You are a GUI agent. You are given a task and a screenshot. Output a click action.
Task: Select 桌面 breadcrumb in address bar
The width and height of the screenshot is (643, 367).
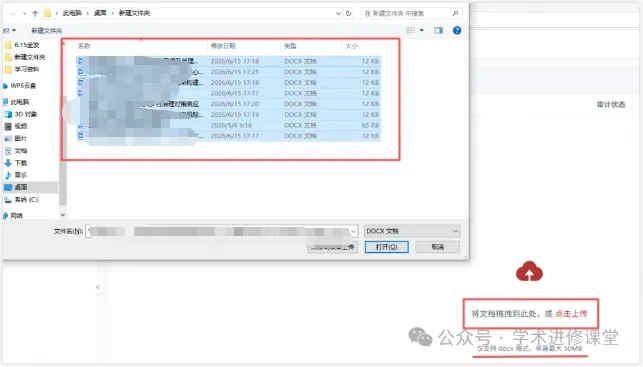pos(100,13)
